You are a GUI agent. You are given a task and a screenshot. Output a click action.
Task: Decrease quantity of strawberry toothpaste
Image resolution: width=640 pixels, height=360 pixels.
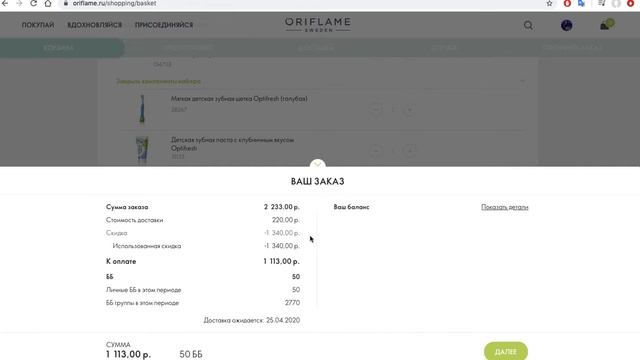[376, 150]
